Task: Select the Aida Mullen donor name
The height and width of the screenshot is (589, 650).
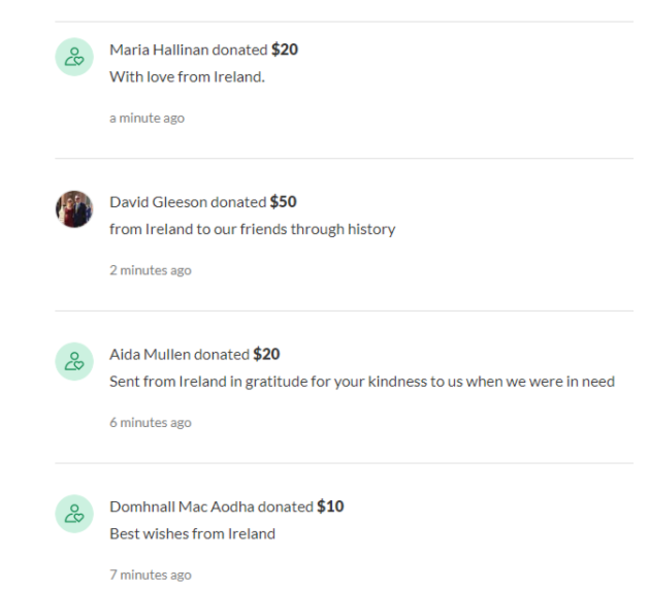Action: 150,354
